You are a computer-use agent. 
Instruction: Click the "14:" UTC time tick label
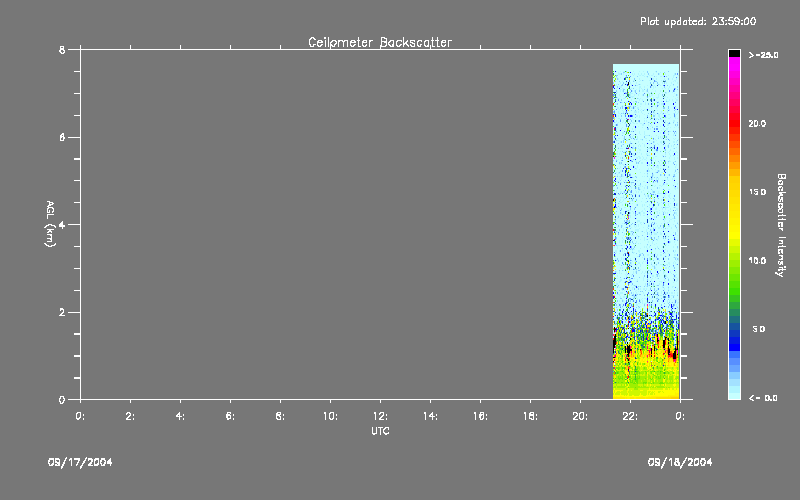pos(430,416)
